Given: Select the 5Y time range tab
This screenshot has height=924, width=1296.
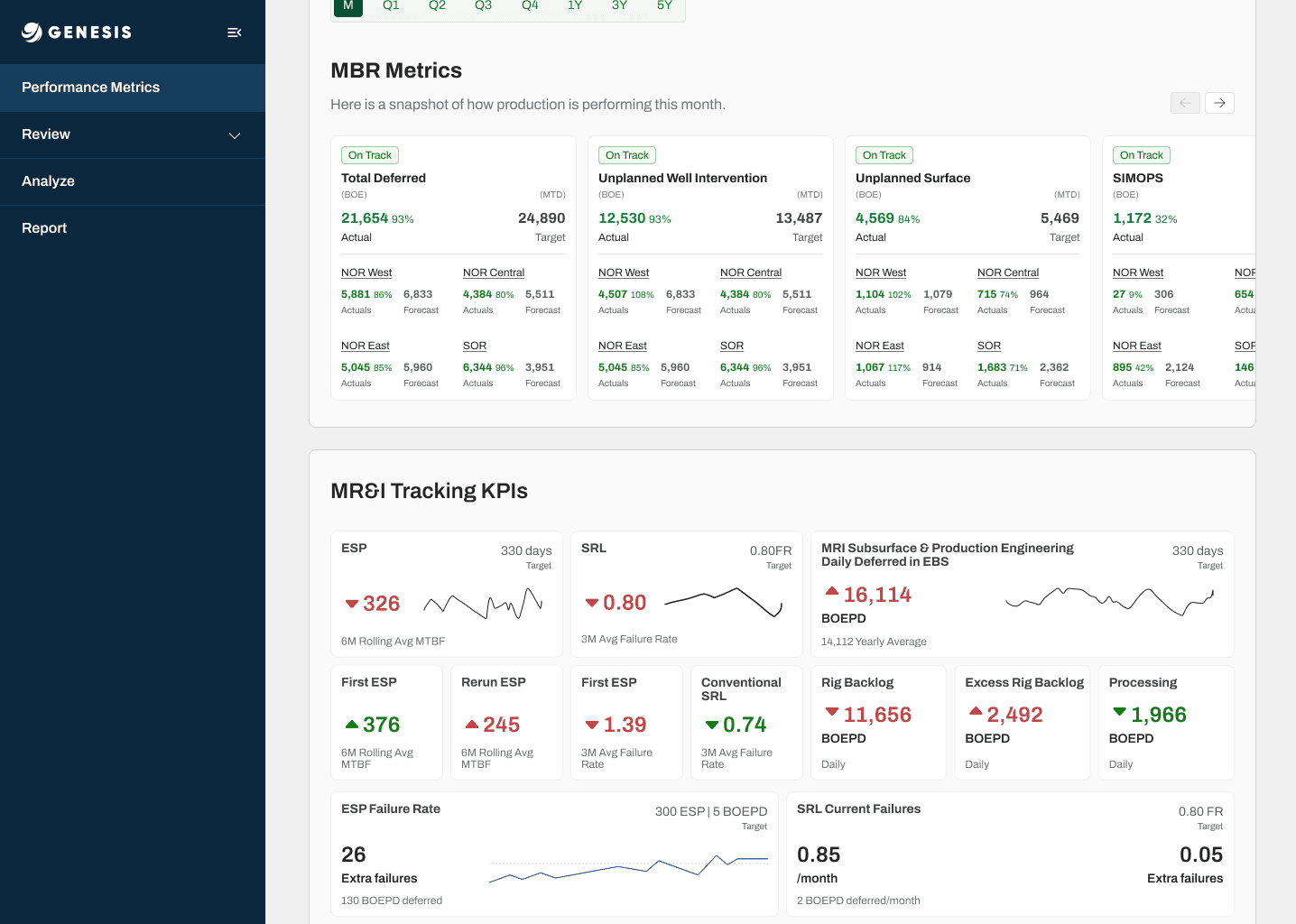Looking at the screenshot, I should point(664,5).
